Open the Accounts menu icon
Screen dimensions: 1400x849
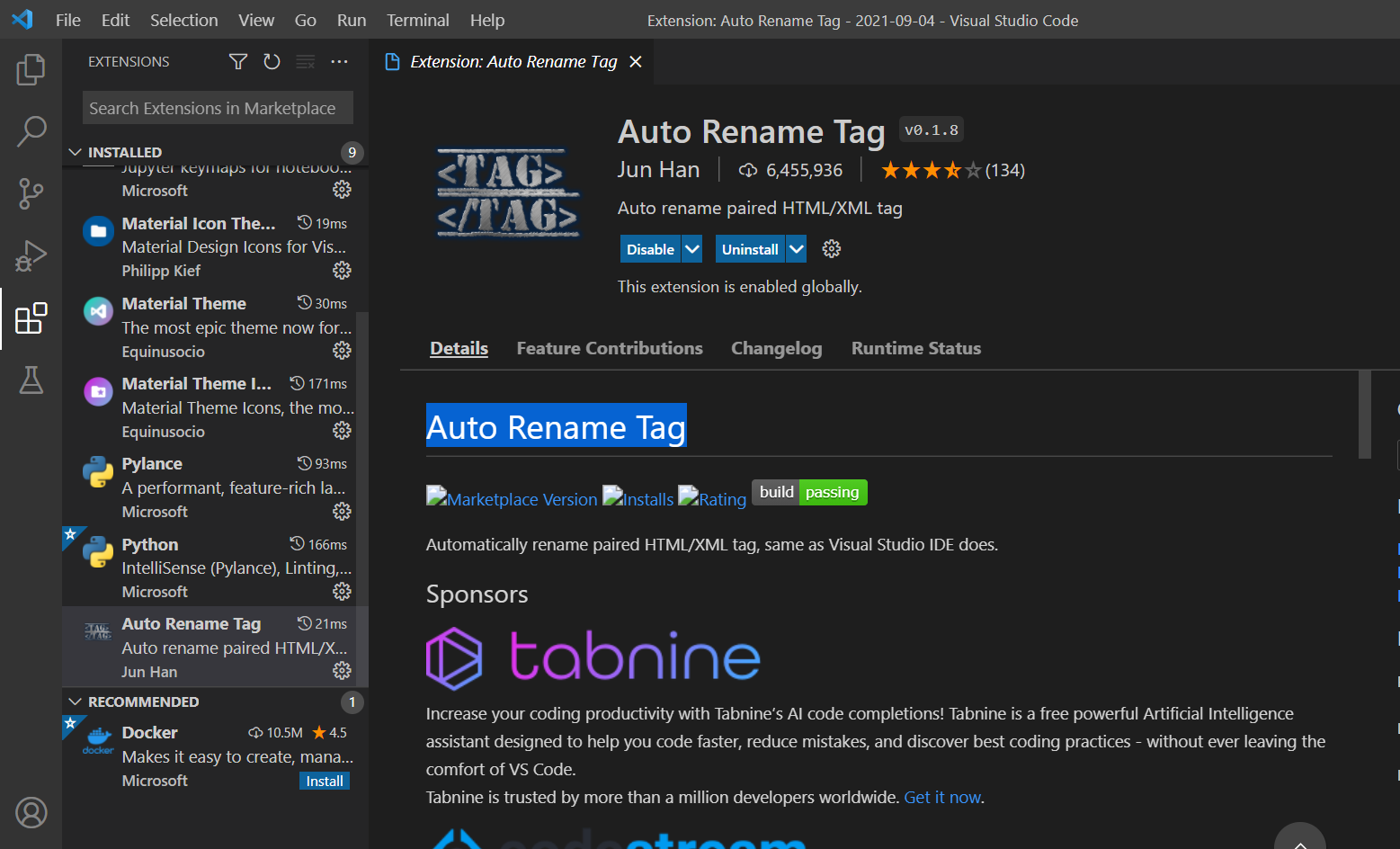(x=31, y=813)
